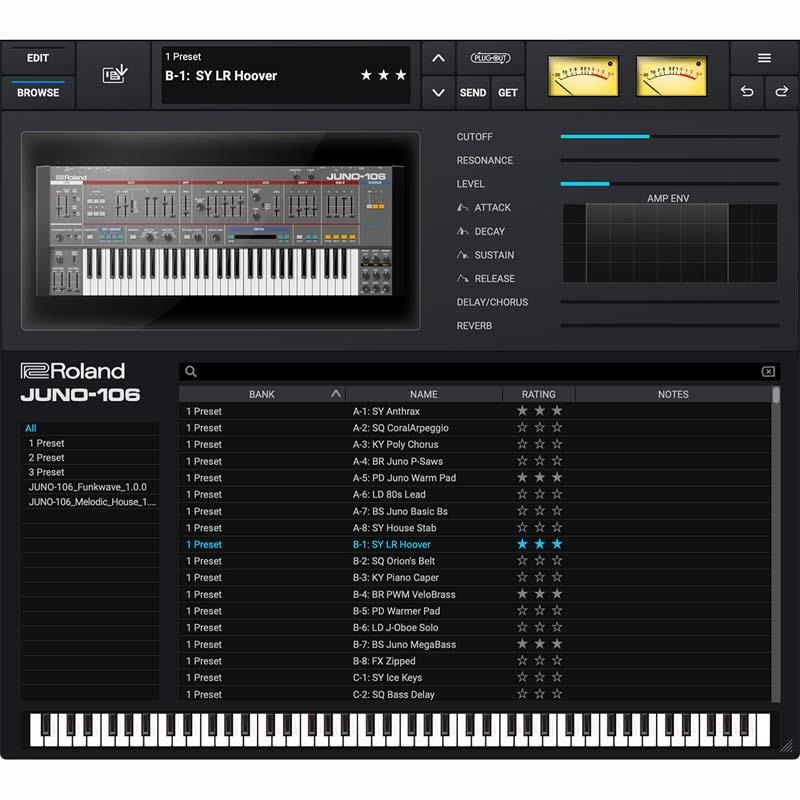The width and height of the screenshot is (800, 800).
Task: Click the JUNO-106 synth thumbnail image
Action: point(220,231)
